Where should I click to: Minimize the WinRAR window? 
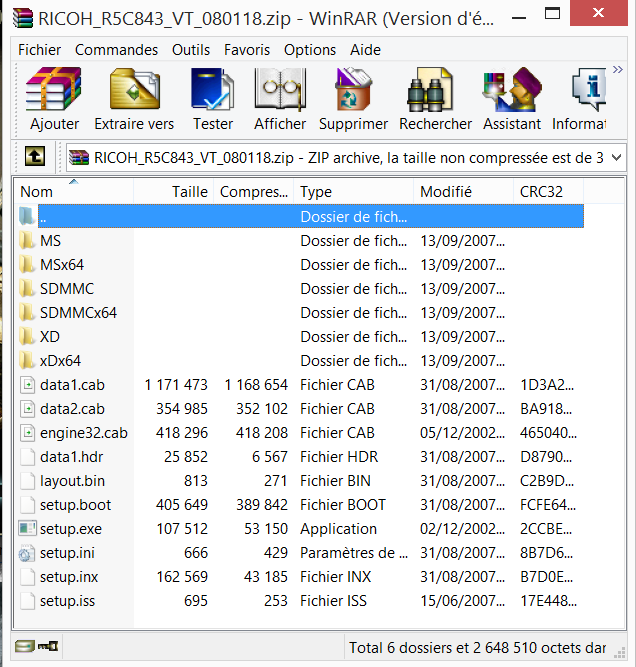coord(519,18)
